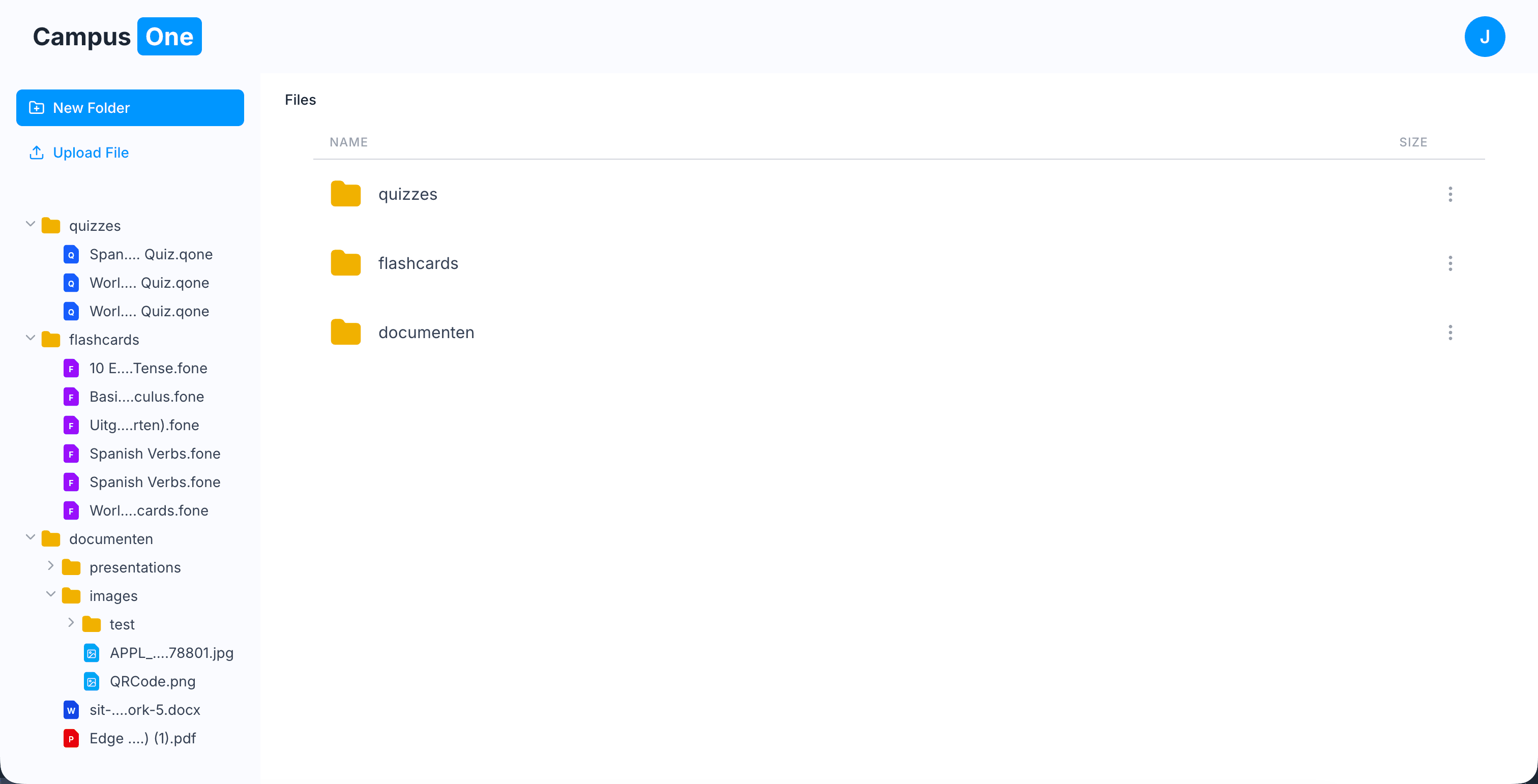Click the Word icon beside sit-....ork-5.docx
Image resolution: width=1538 pixels, height=784 pixels.
(71, 710)
